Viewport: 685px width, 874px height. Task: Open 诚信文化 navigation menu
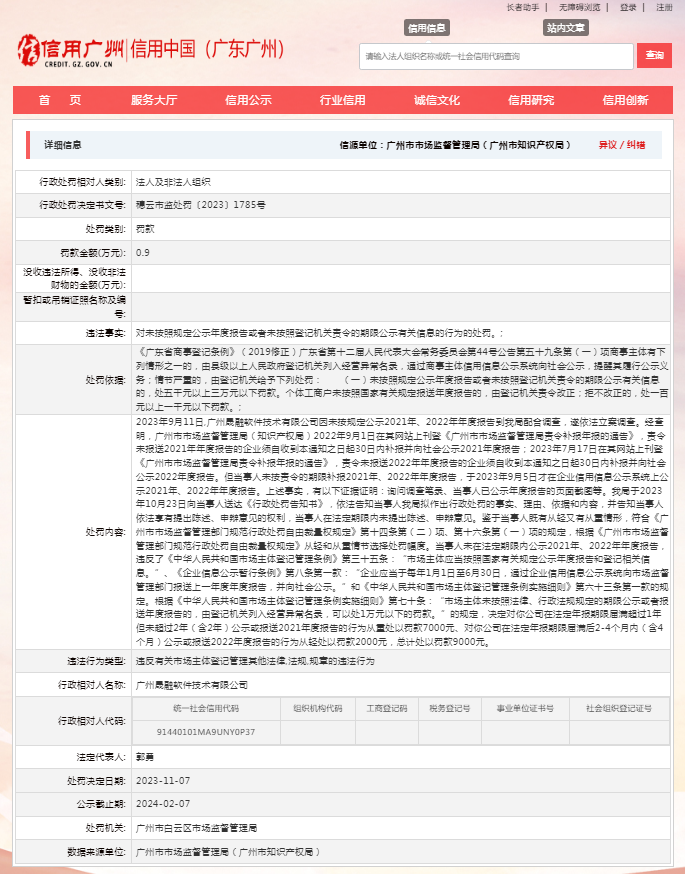pos(436,100)
